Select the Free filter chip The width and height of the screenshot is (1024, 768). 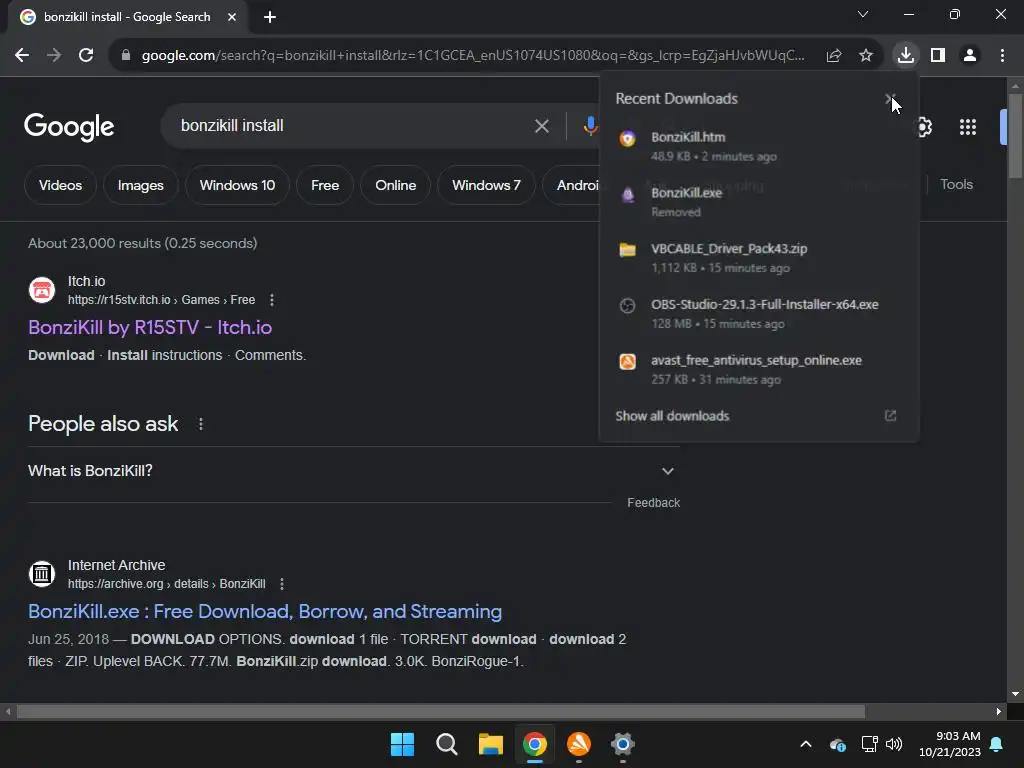click(325, 185)
